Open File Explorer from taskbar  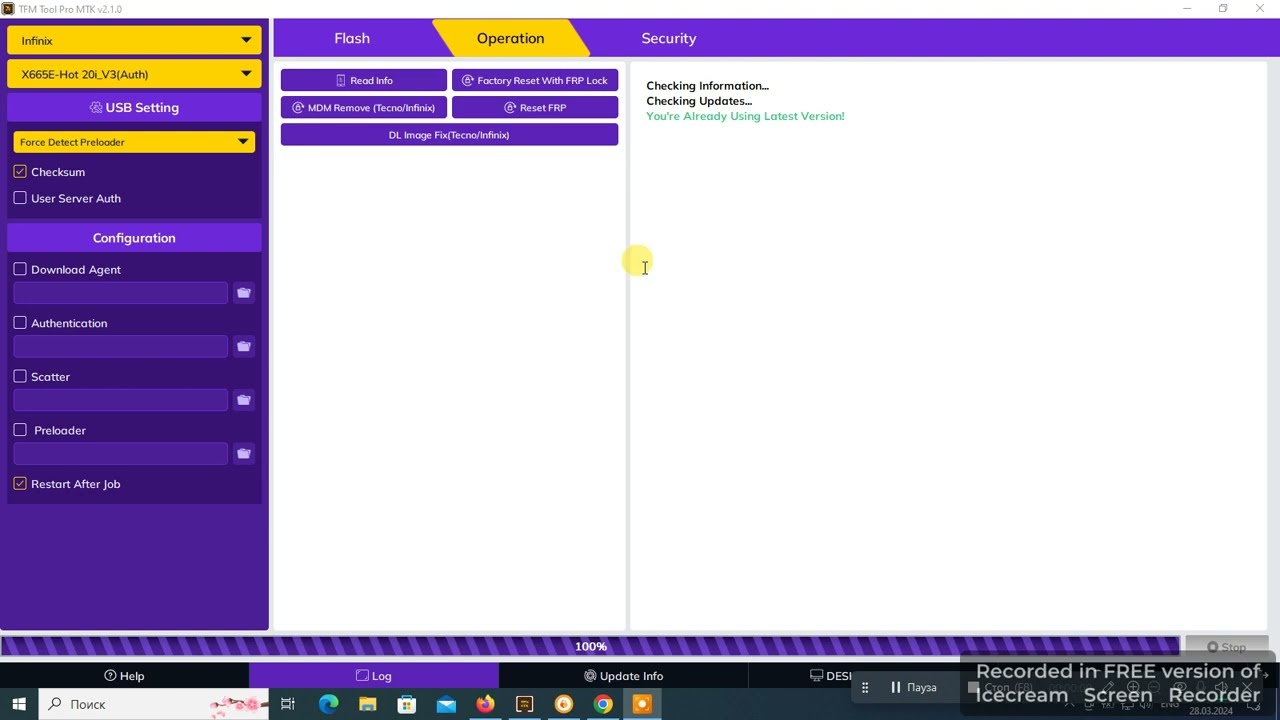367,704
